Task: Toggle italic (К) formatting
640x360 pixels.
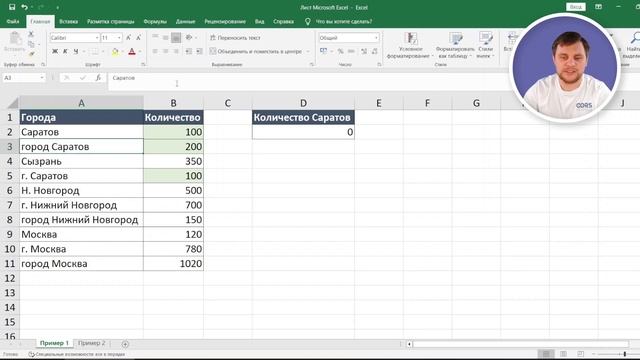Action: pos(65,51)
